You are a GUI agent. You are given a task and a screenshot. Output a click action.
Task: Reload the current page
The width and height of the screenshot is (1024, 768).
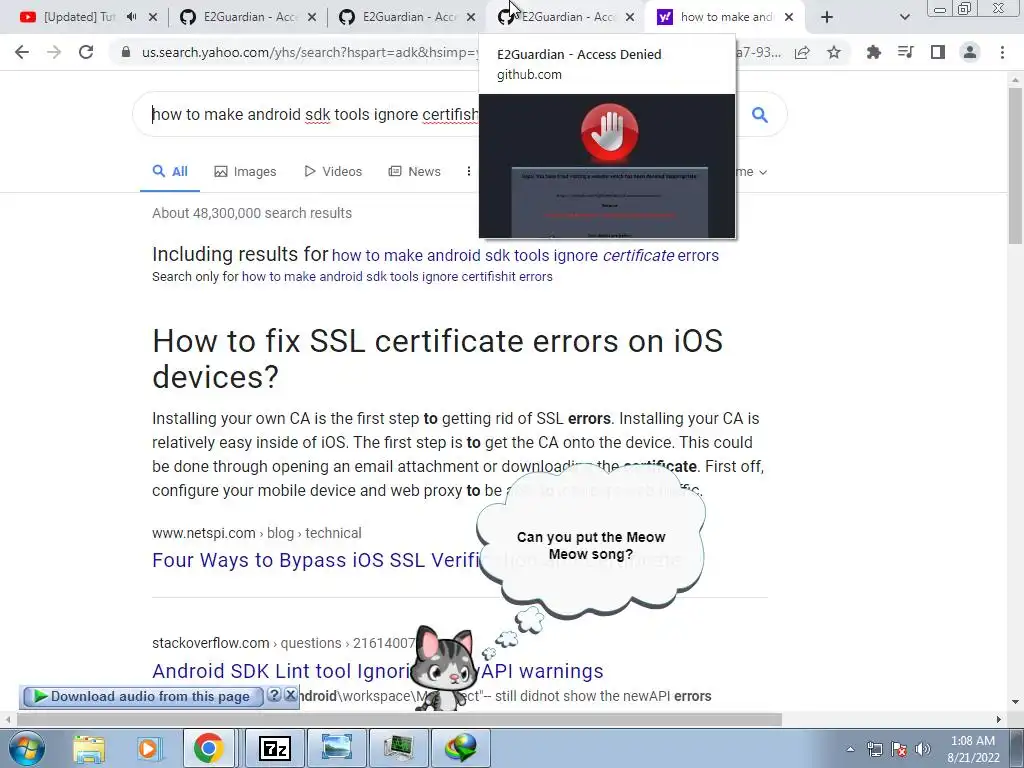pyautogui.click(x=86, y=52)
